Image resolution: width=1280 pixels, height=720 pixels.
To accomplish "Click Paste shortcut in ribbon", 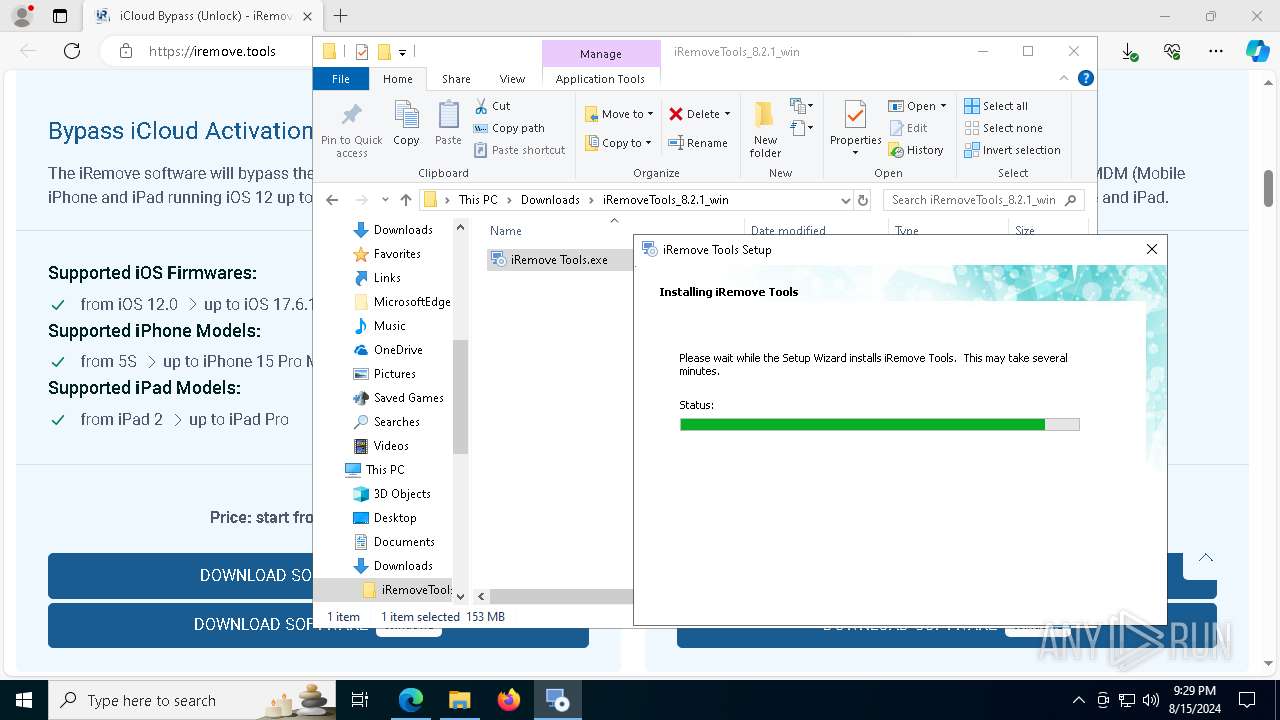I will (x=519, y=150).
